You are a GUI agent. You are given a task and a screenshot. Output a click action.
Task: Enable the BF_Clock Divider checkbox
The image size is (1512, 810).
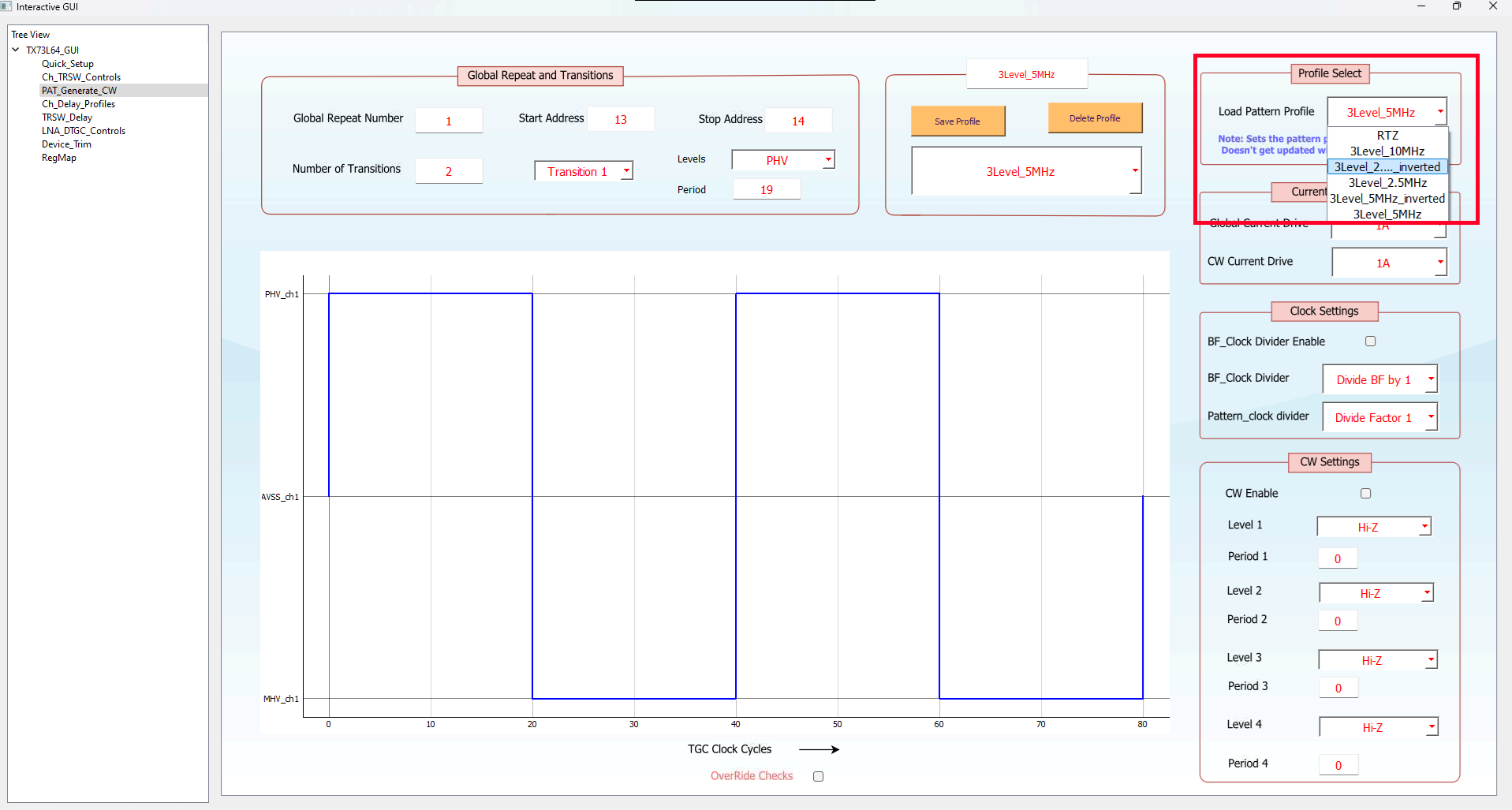[1370, 342]
